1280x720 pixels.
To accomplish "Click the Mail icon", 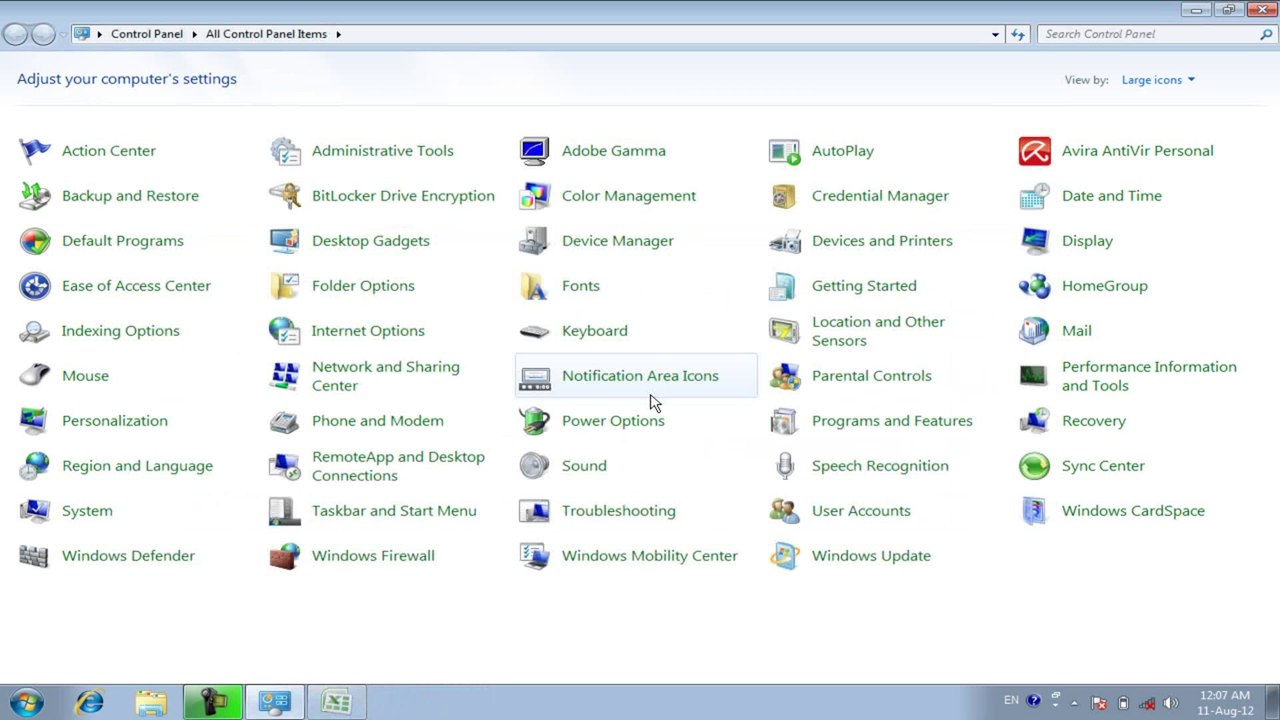I will [x=1035, y=331].
